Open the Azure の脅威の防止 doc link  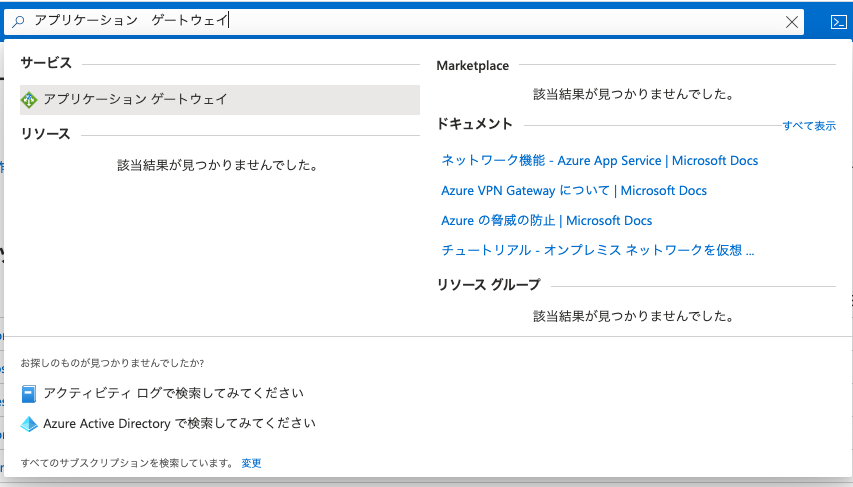pyautogui.click(x=546, y=220)
